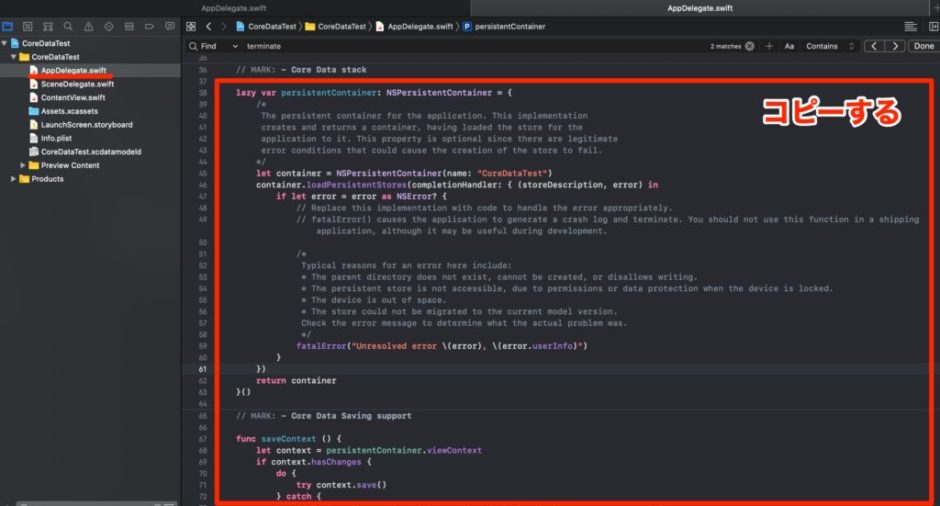
Task: Open the Find navigator magnifier icon
Action: pyautogui.click(x=68, y=26)
